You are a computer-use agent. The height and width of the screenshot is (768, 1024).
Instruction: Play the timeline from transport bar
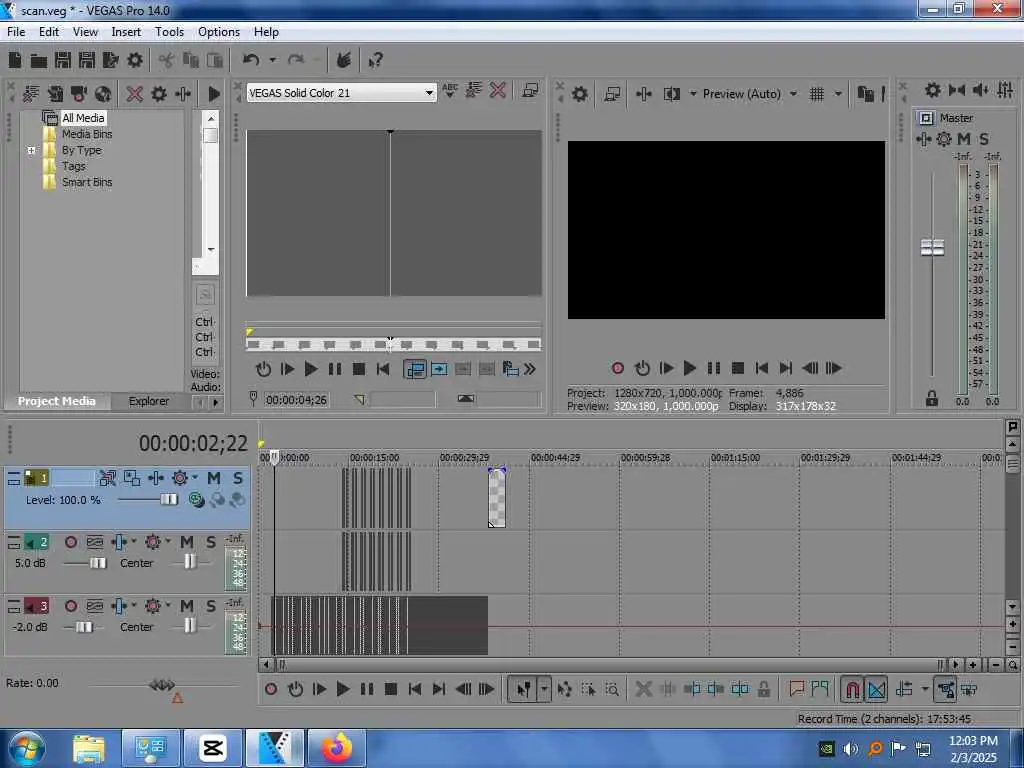pos(342,689)
